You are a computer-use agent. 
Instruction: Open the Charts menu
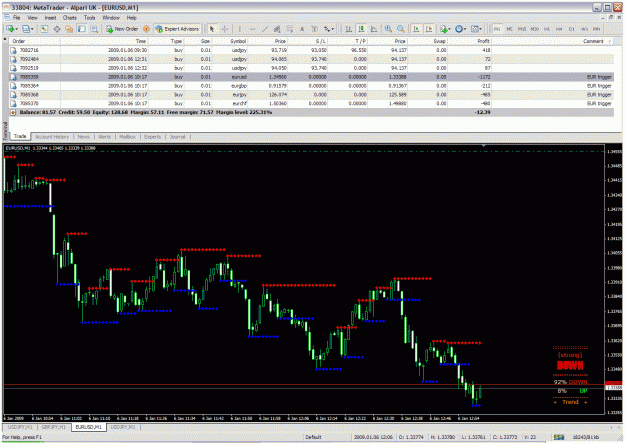(69, 18)
